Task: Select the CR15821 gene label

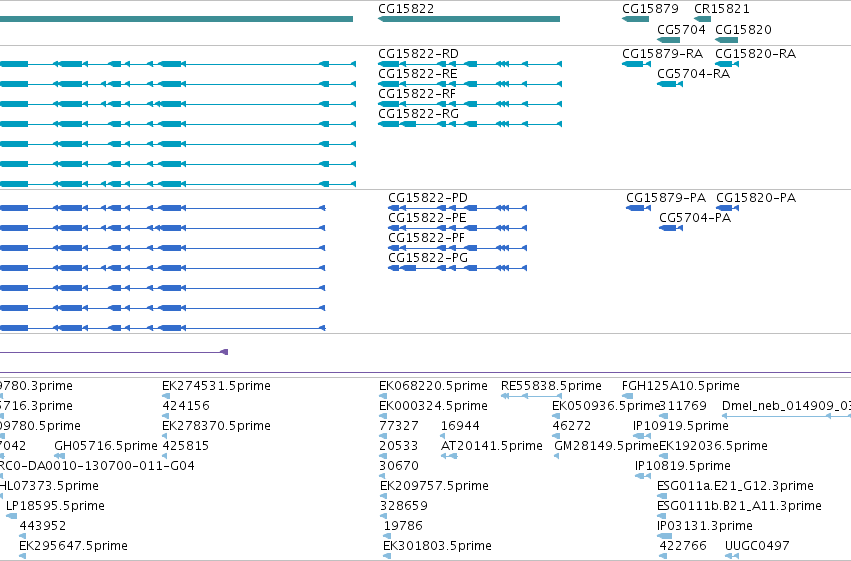Action: 722,9
